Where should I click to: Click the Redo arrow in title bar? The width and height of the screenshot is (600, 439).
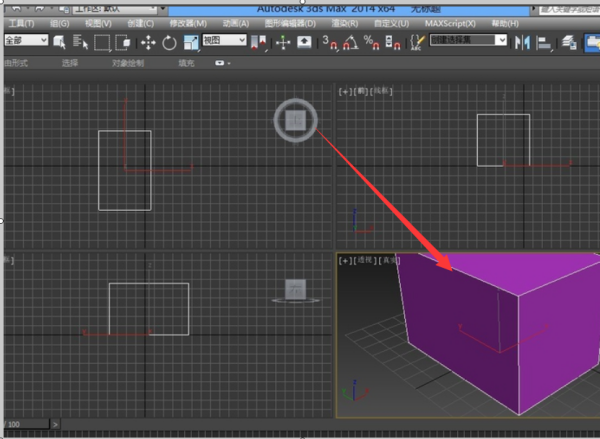click(40, 8)
